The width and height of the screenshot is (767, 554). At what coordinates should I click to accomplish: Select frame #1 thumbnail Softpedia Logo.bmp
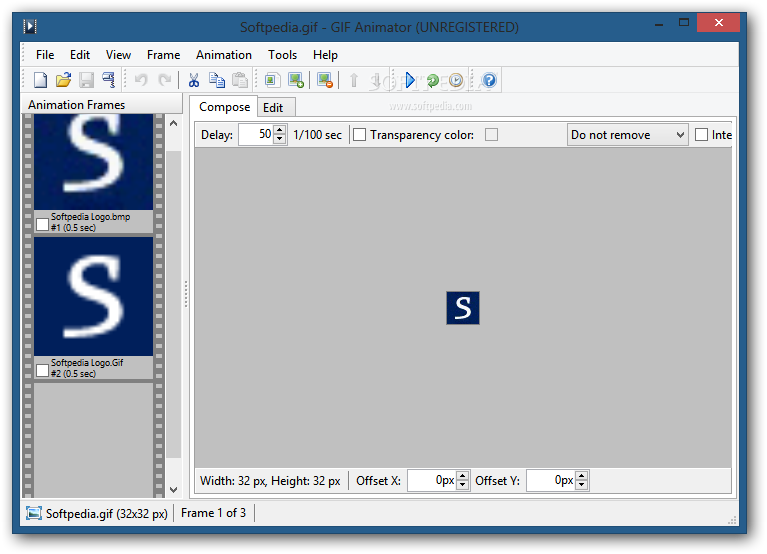[x=93, y=162]
